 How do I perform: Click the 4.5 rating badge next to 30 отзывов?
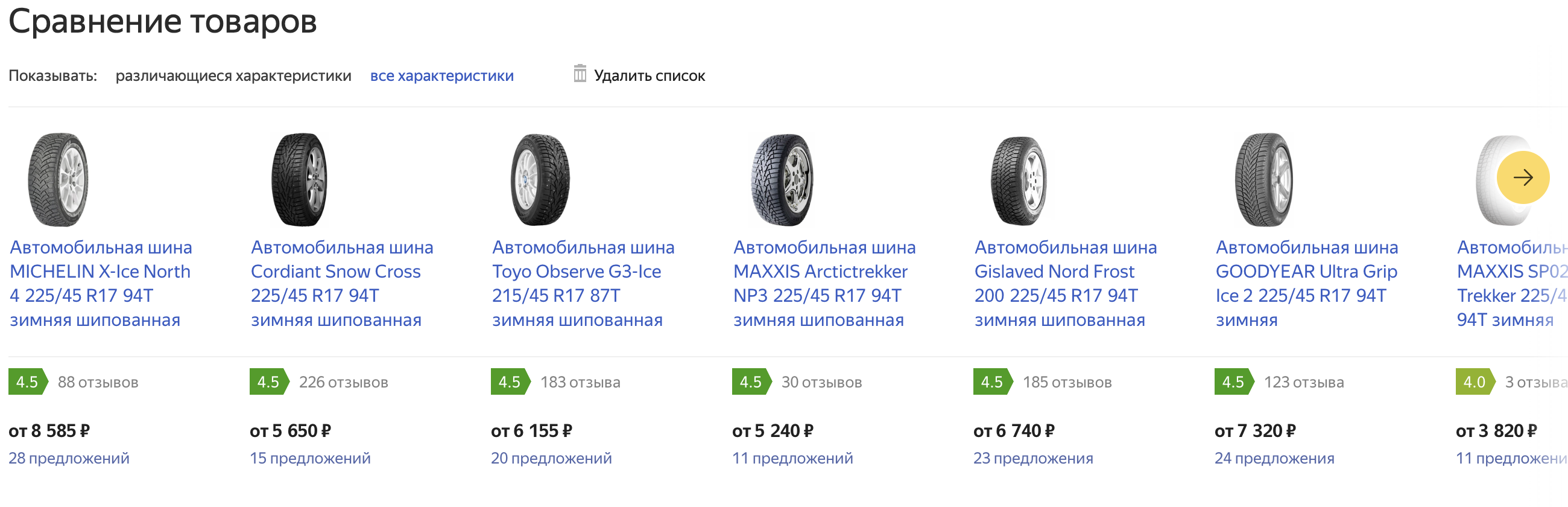750,383
